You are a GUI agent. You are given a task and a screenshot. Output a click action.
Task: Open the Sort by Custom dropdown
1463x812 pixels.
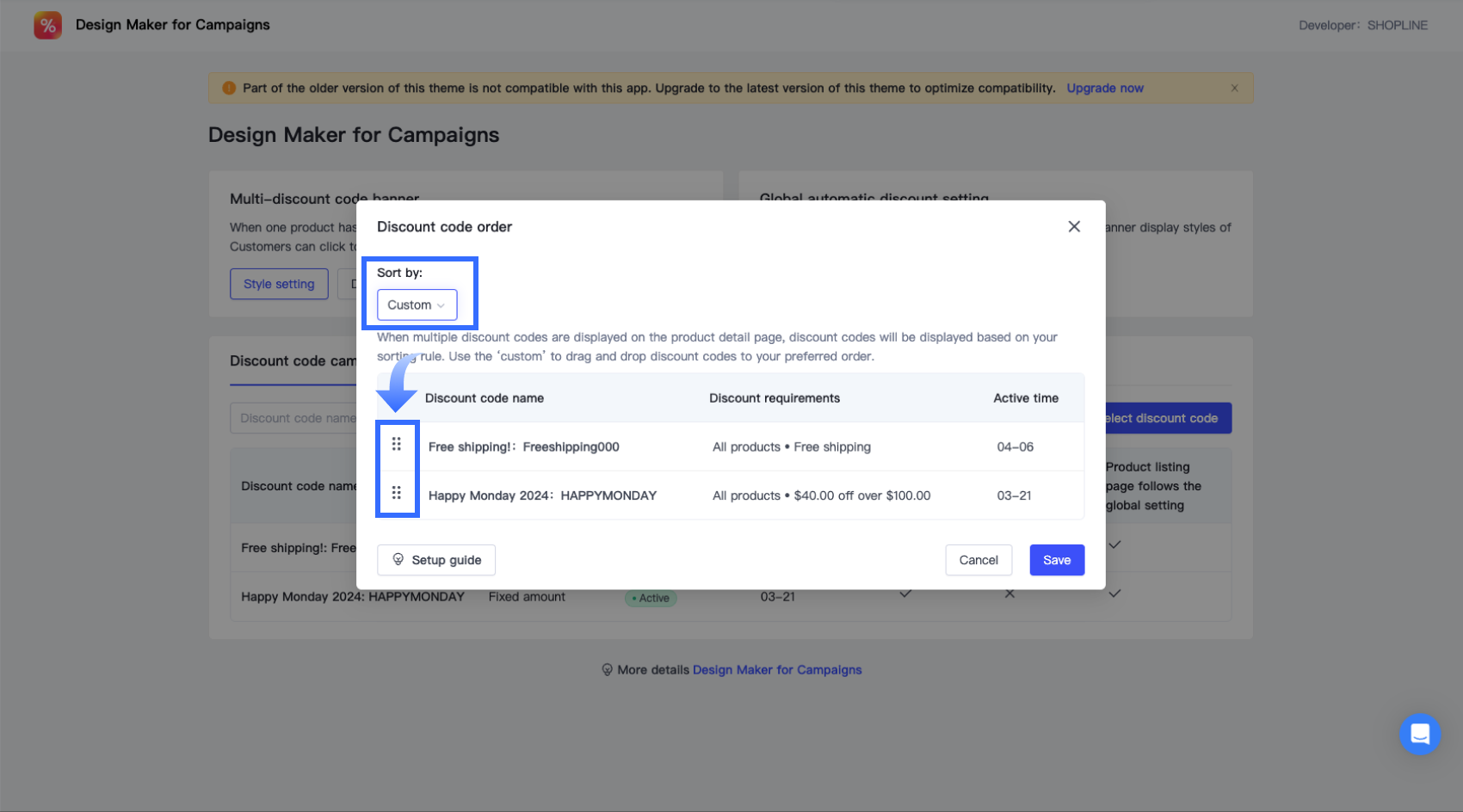pyautogui.click(x=417, y=304)
